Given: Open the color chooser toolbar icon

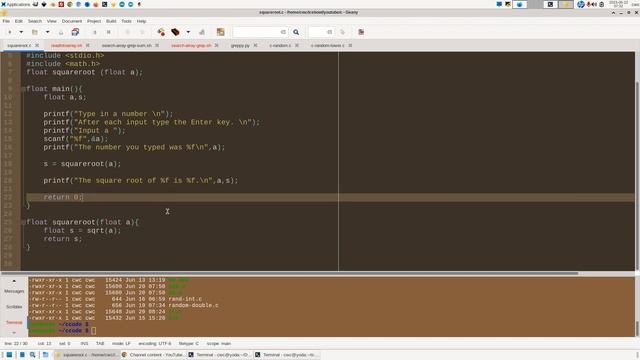Looking at the screenshot, I should [x=220, y=32].
